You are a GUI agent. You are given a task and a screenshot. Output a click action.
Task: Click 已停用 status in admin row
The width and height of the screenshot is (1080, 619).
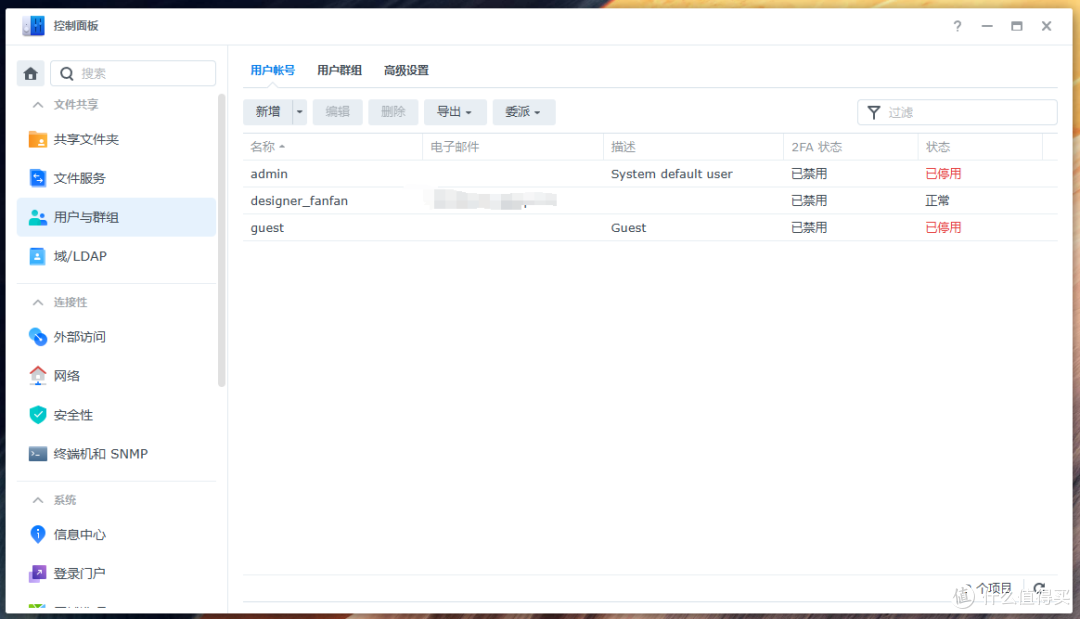click(943, 174)
